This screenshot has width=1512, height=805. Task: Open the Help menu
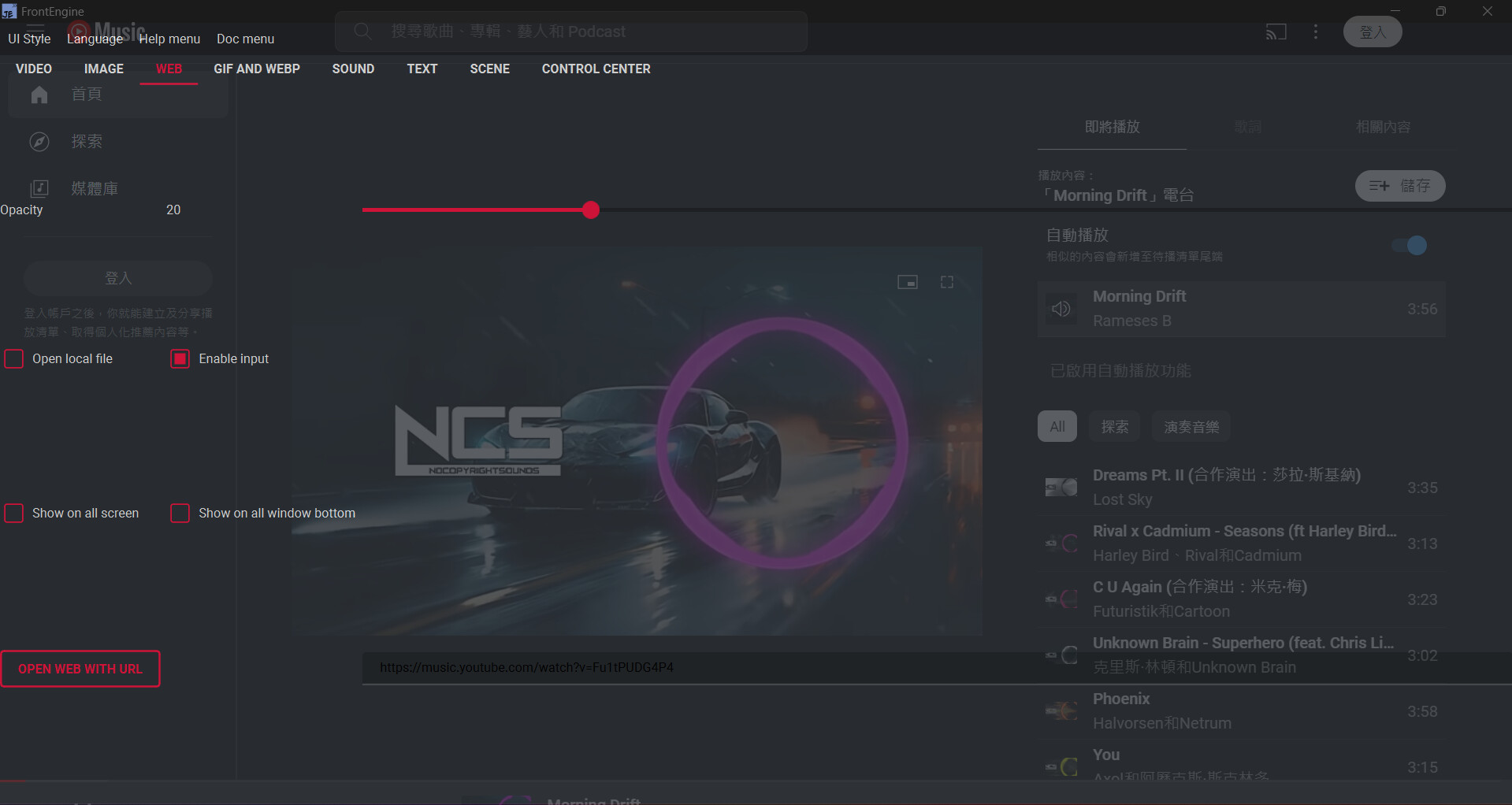tap(169, 39)
